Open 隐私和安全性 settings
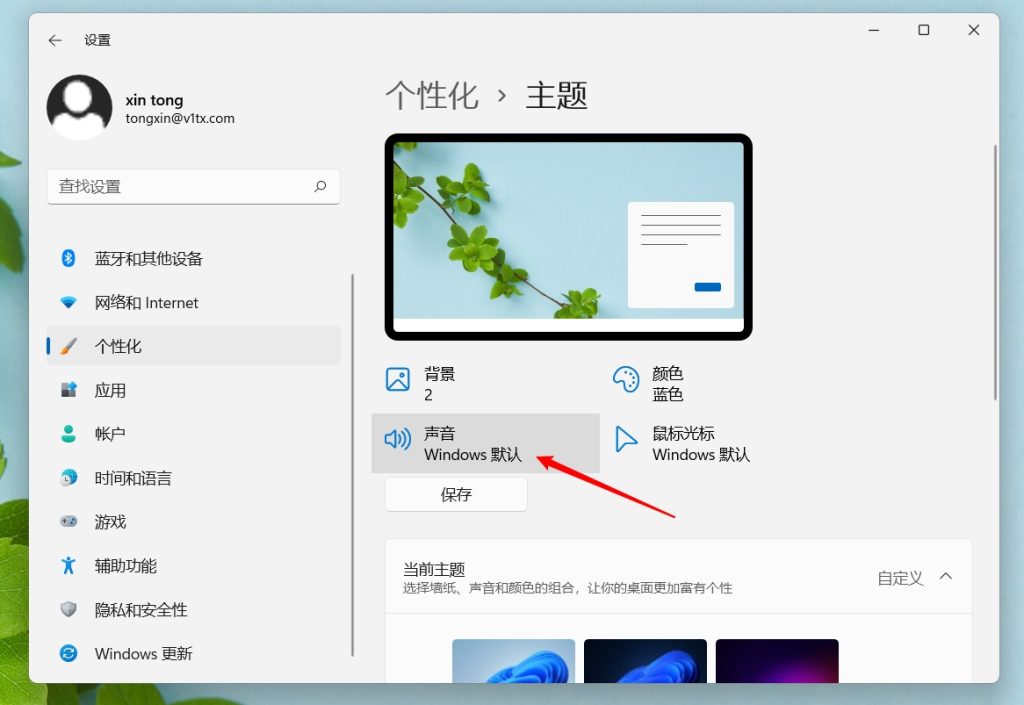 193,609
